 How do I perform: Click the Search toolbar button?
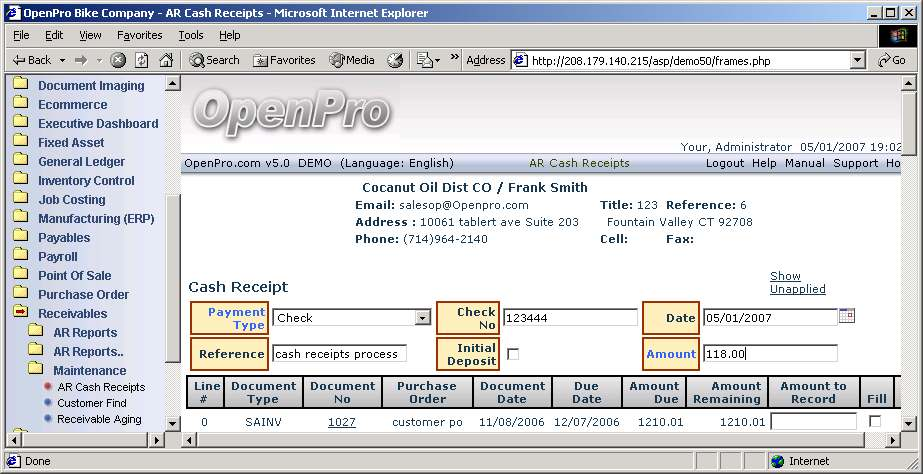pos(214,60)
